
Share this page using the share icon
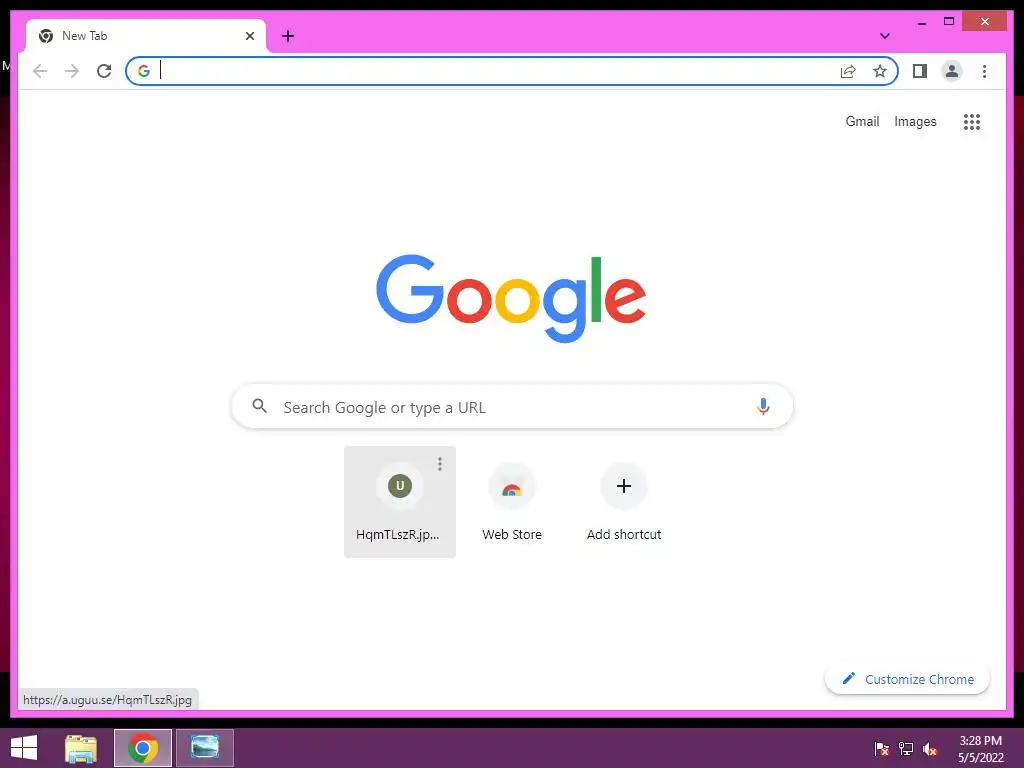coord(848,71)
